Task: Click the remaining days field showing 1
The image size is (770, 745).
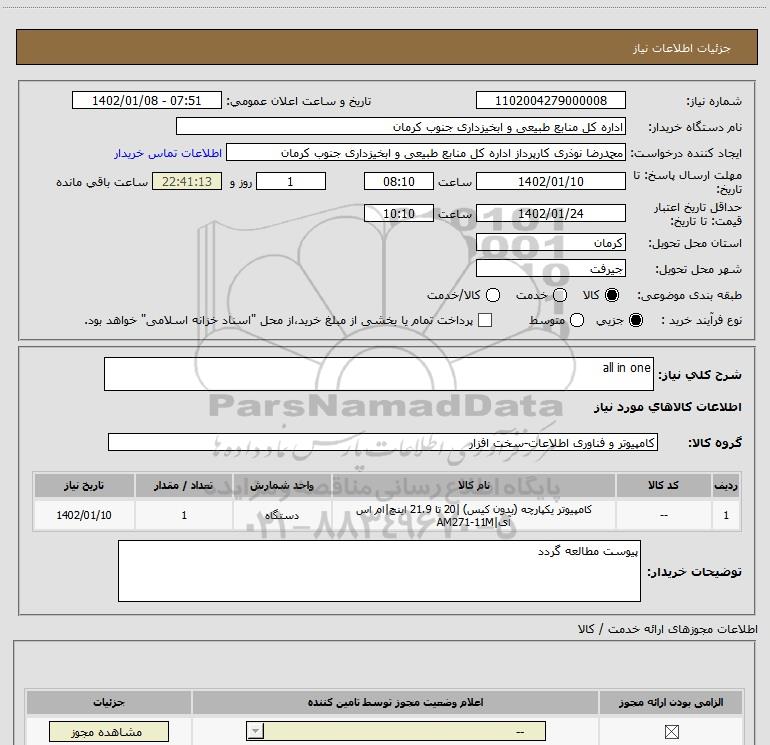Action: (291, 181)
